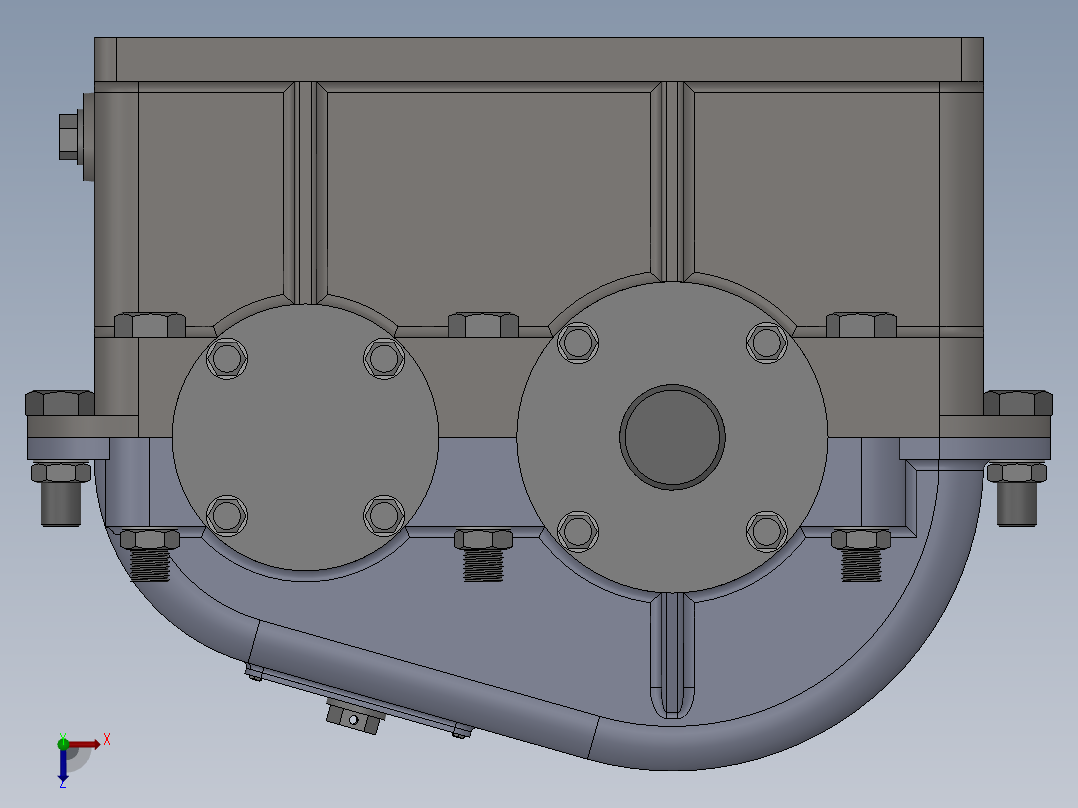Viewport: 1078px width, 808px height.
Task: Select the far-right flange bolt head
Action: point(1018,403)
